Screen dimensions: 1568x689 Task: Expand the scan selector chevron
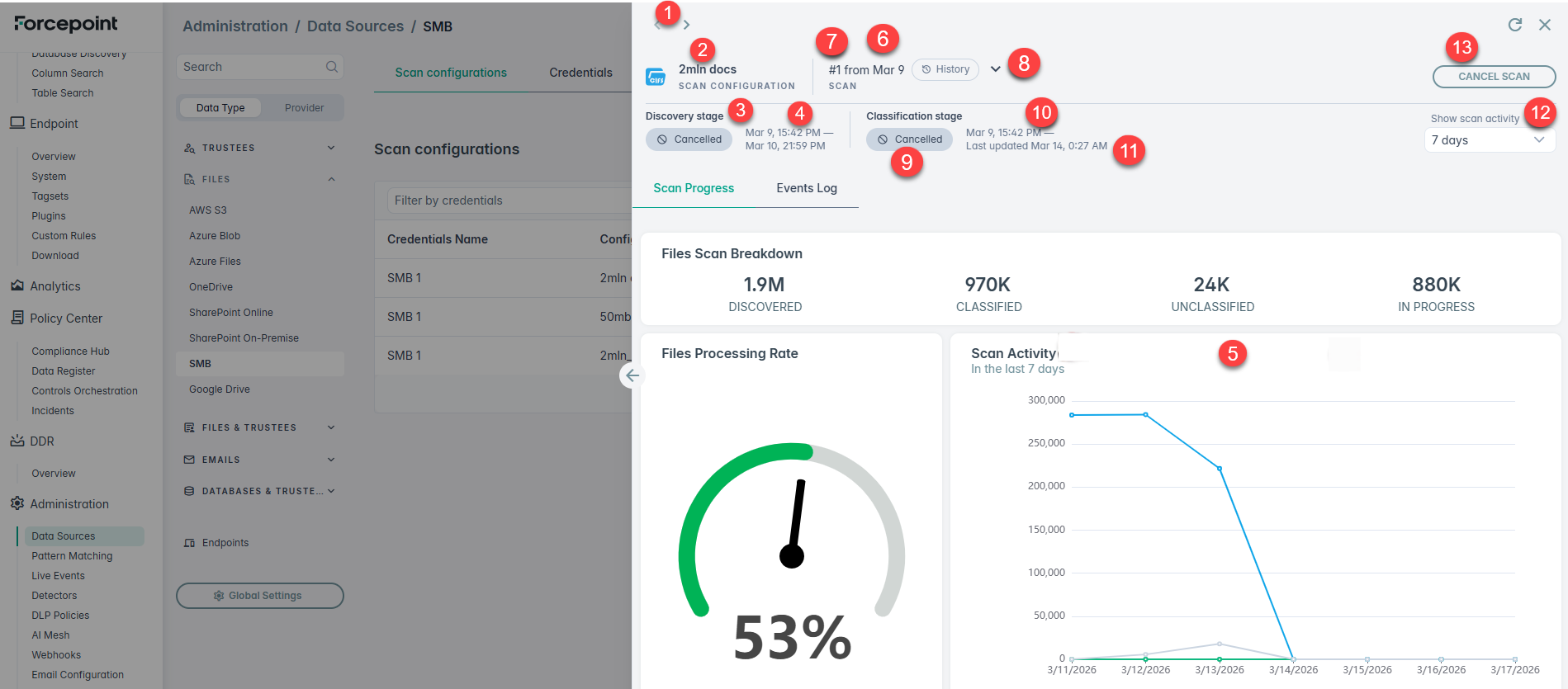(995, 69)
